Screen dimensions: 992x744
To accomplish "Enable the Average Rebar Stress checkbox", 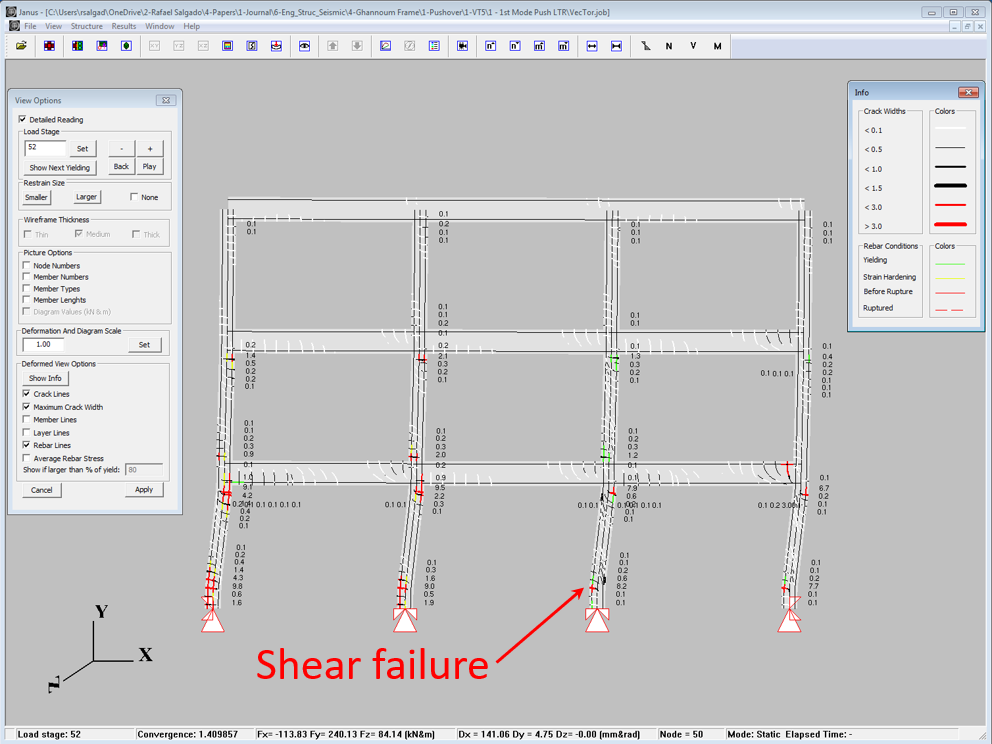I will point(27,458).
